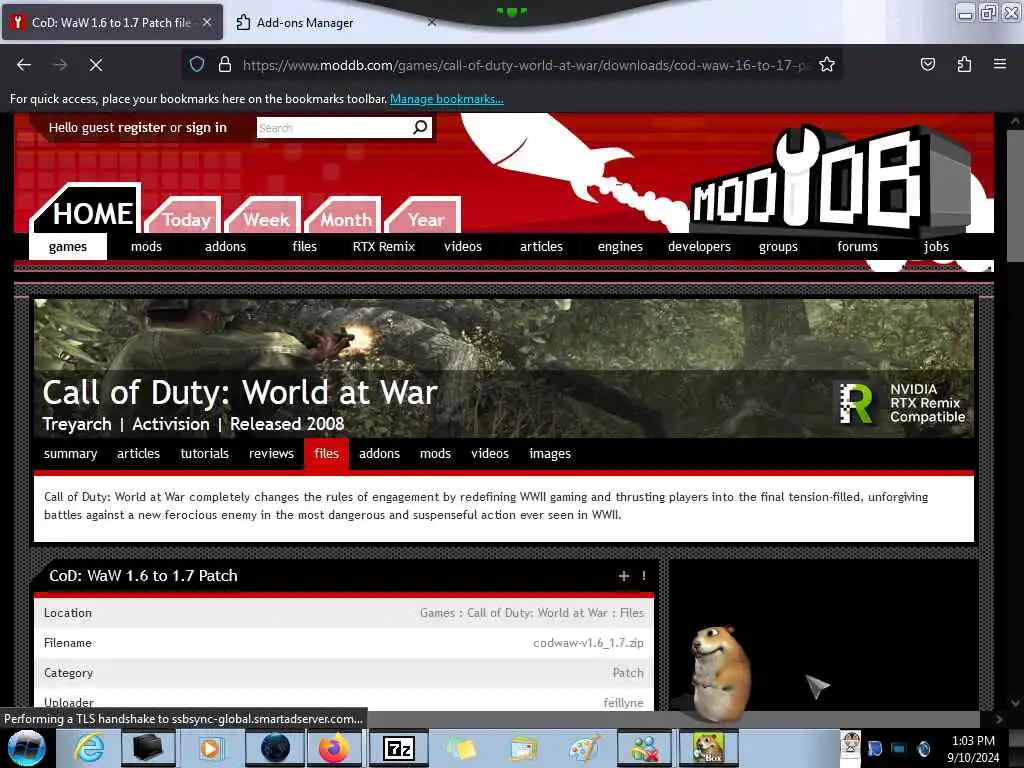Open the game's summary tab
This screenshot has height=768, width=1024.
pyautogui.click(x=71, y=454)
